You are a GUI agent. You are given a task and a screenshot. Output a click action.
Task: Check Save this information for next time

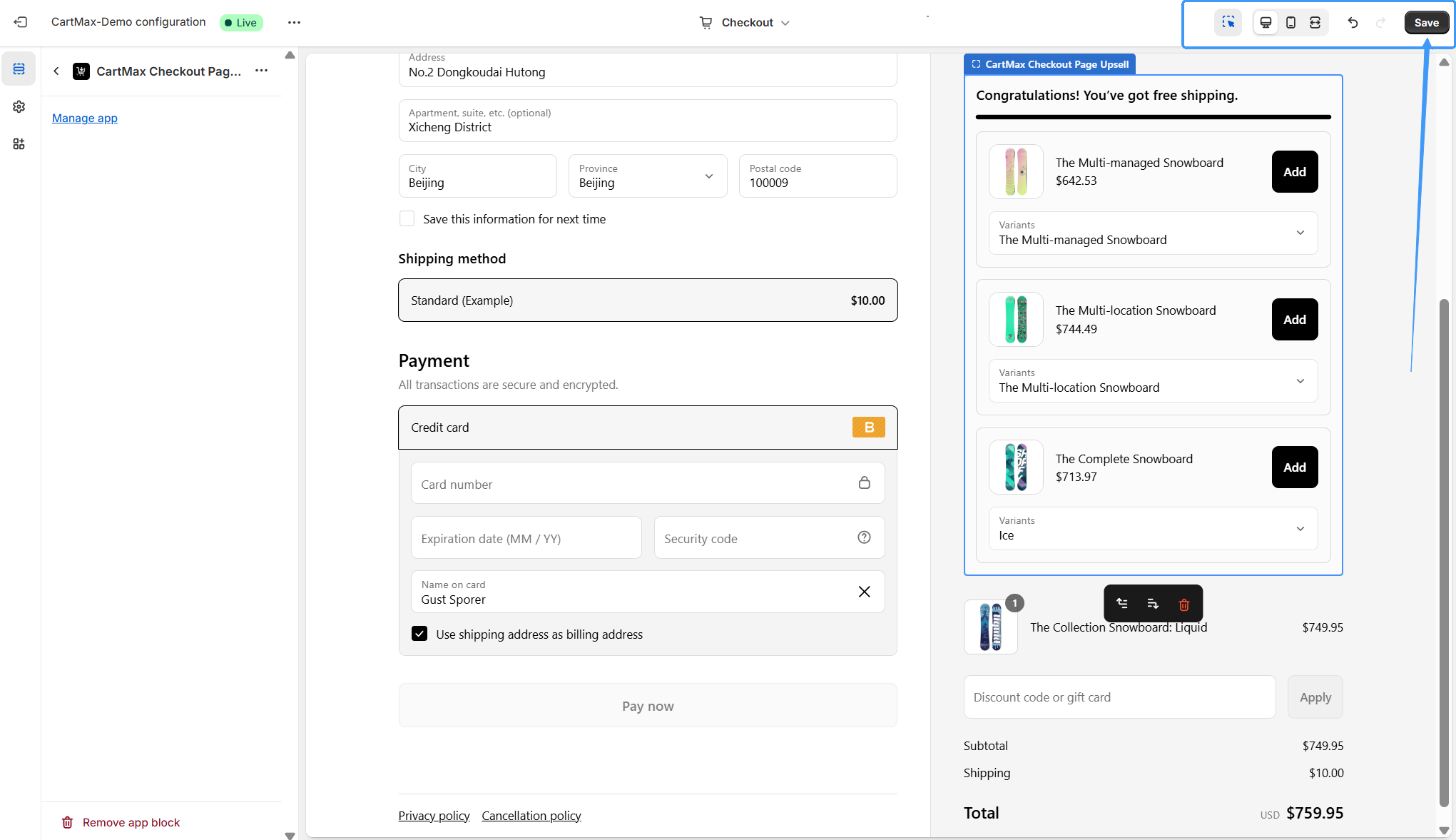407,219
